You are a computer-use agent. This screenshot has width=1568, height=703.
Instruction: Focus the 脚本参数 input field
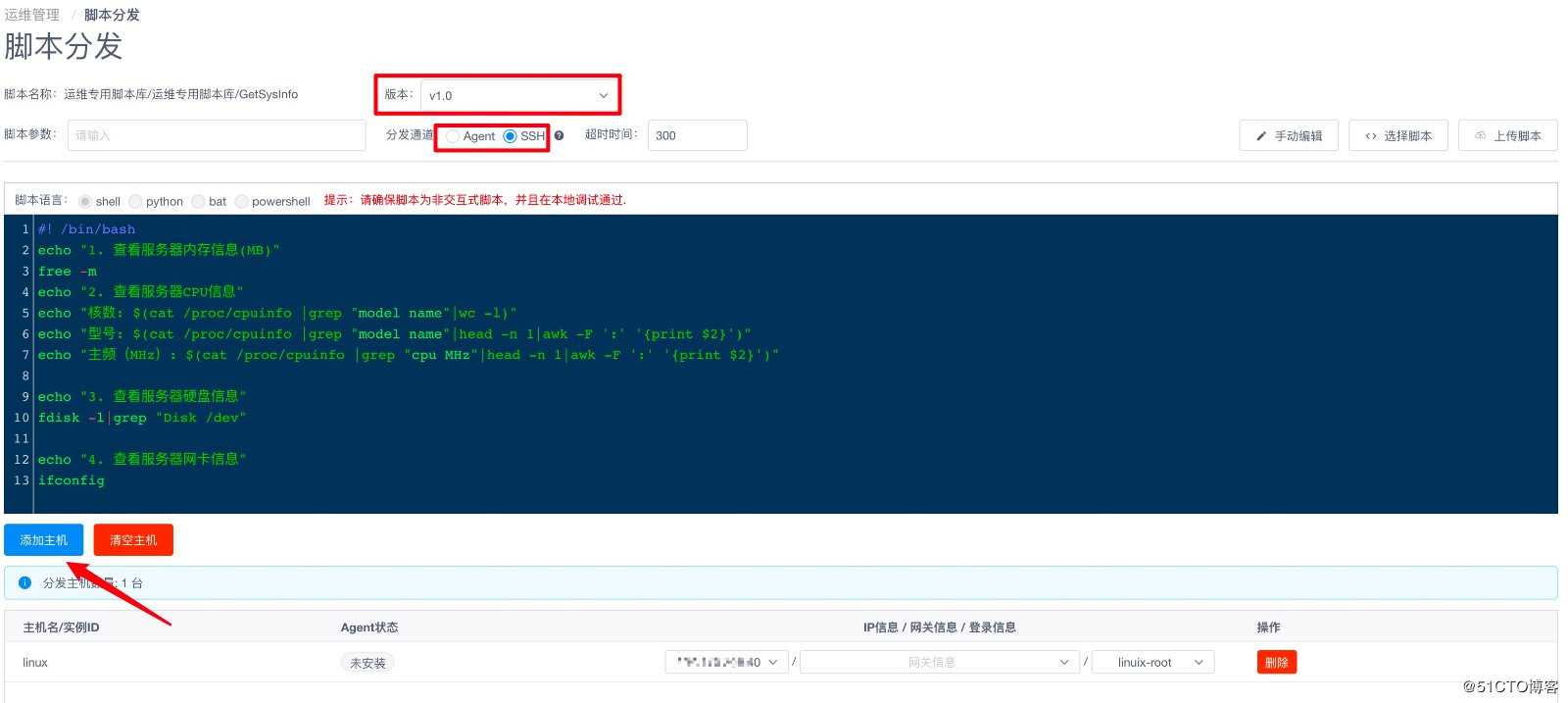[217, 135]
